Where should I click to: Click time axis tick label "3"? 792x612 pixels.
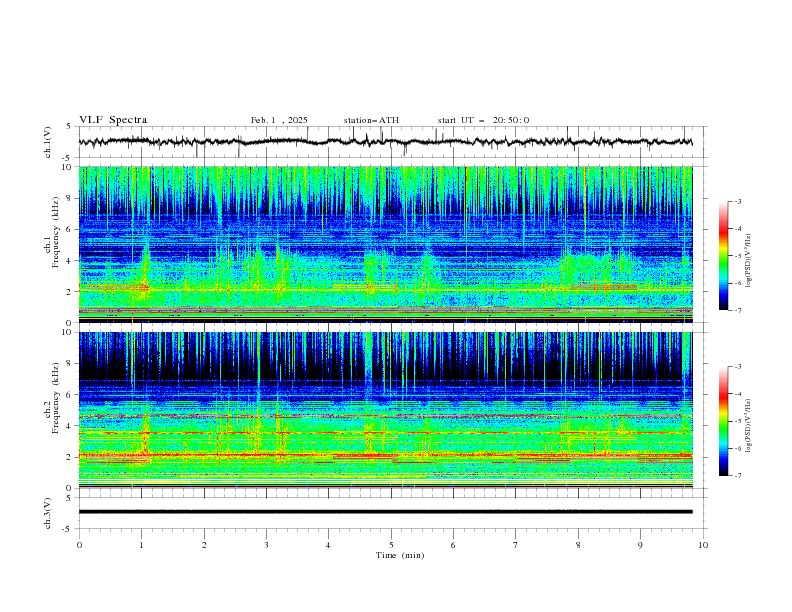click(x=267, y=545)
